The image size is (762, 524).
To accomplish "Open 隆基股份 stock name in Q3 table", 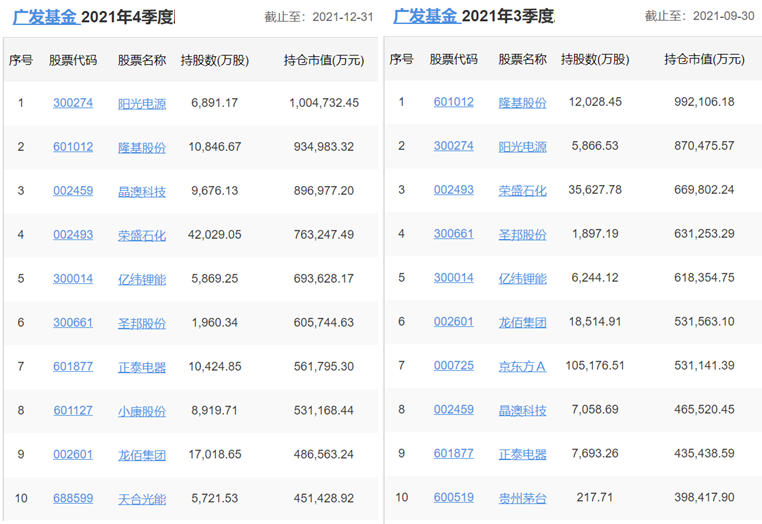I will pyautogui.click(x=522, y=103).
